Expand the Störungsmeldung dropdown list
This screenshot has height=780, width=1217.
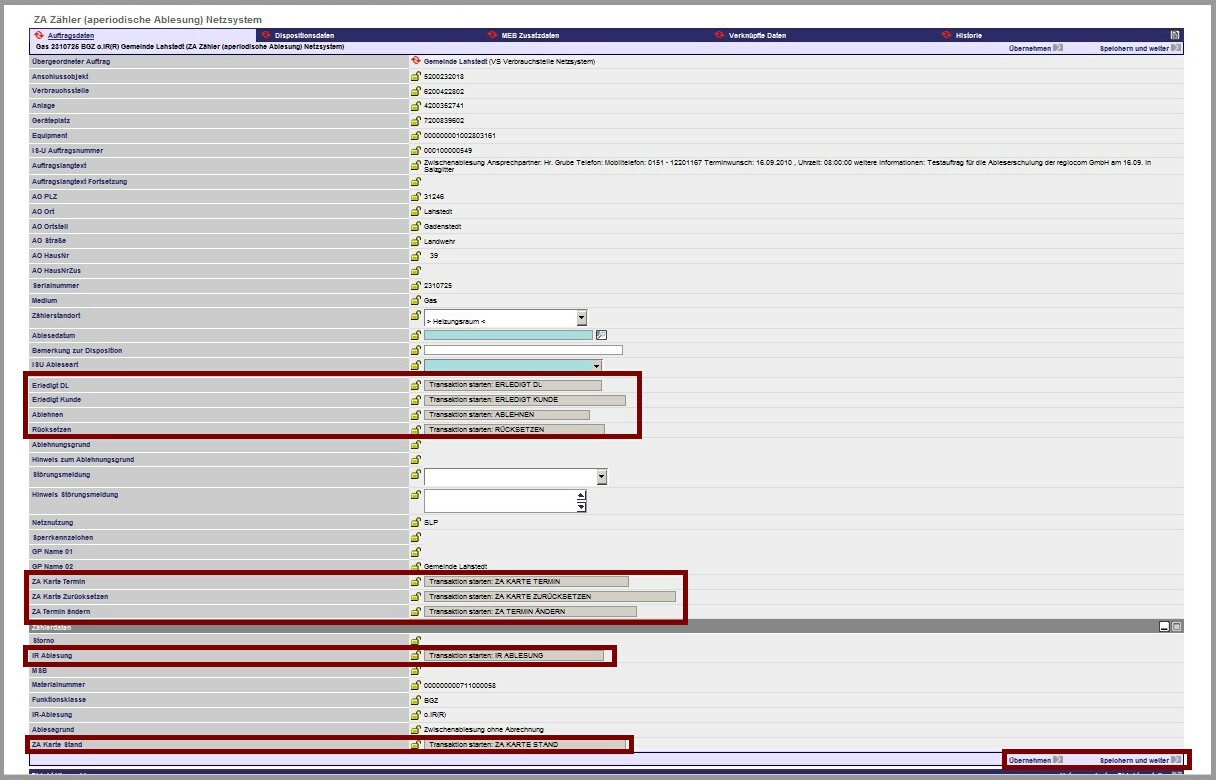[601, 477]
